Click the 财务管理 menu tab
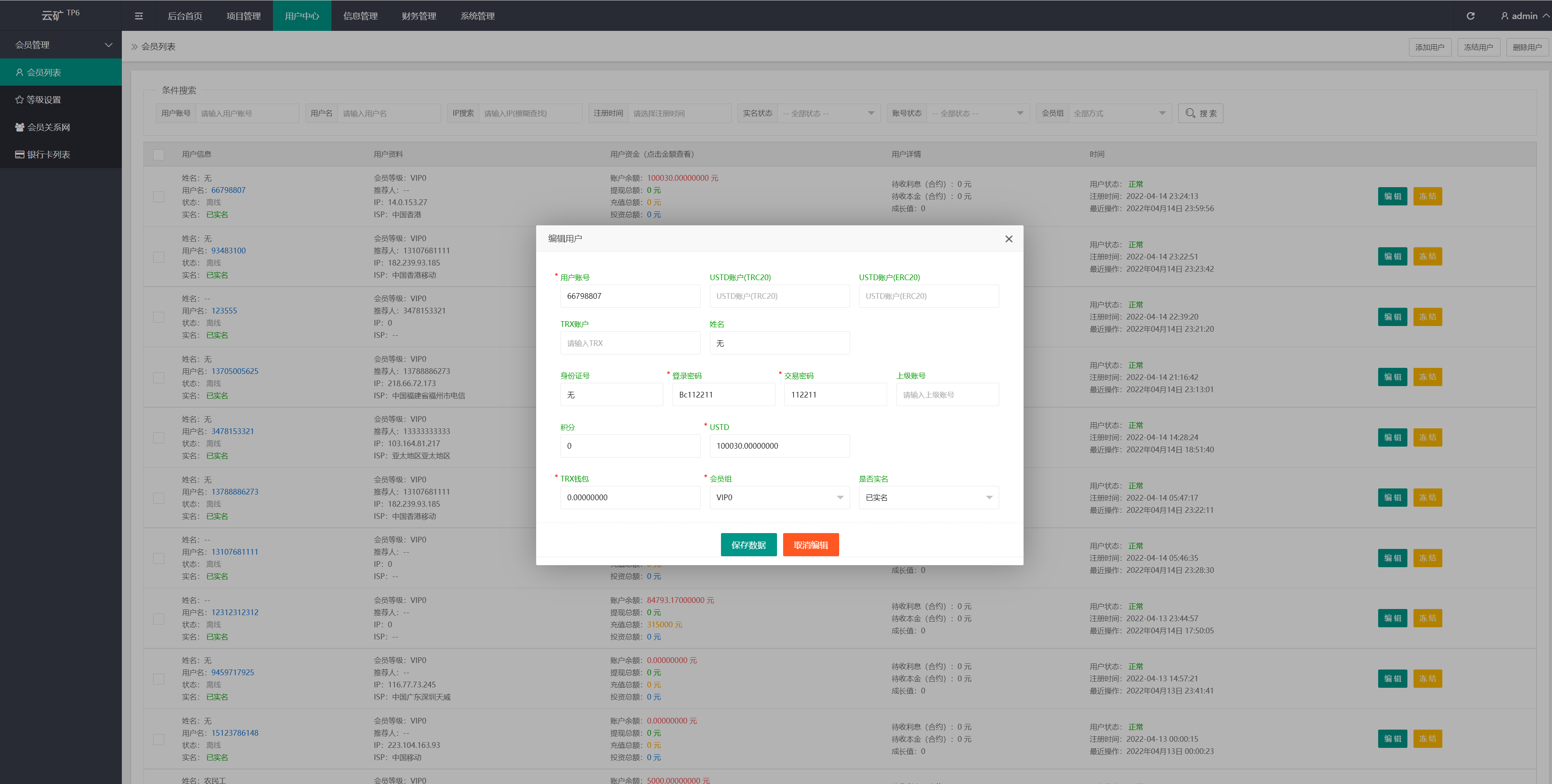The height and width of the screenshot is (784, 1552). click(419, 15)
